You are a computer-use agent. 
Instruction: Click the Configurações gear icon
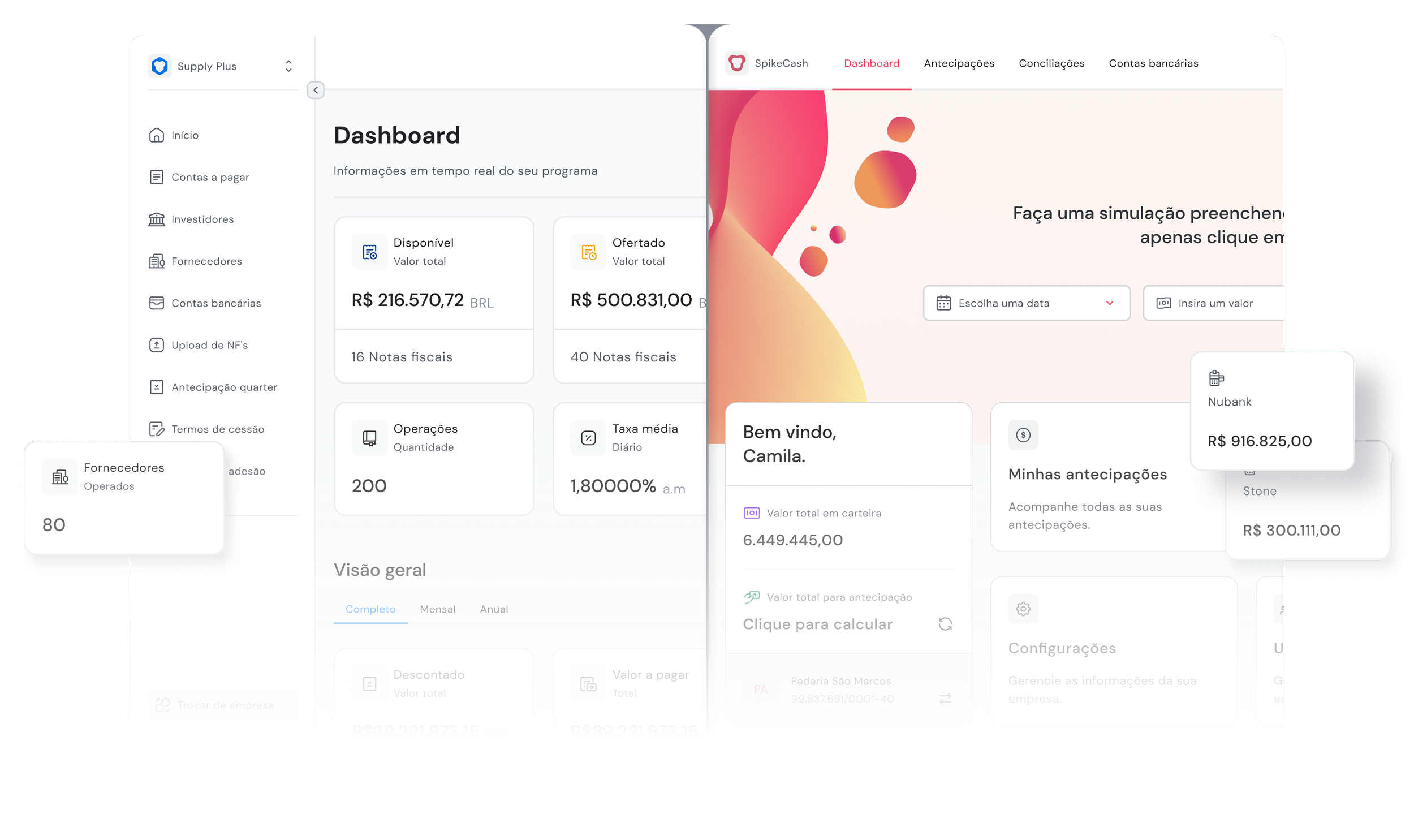coord(1023,609)
